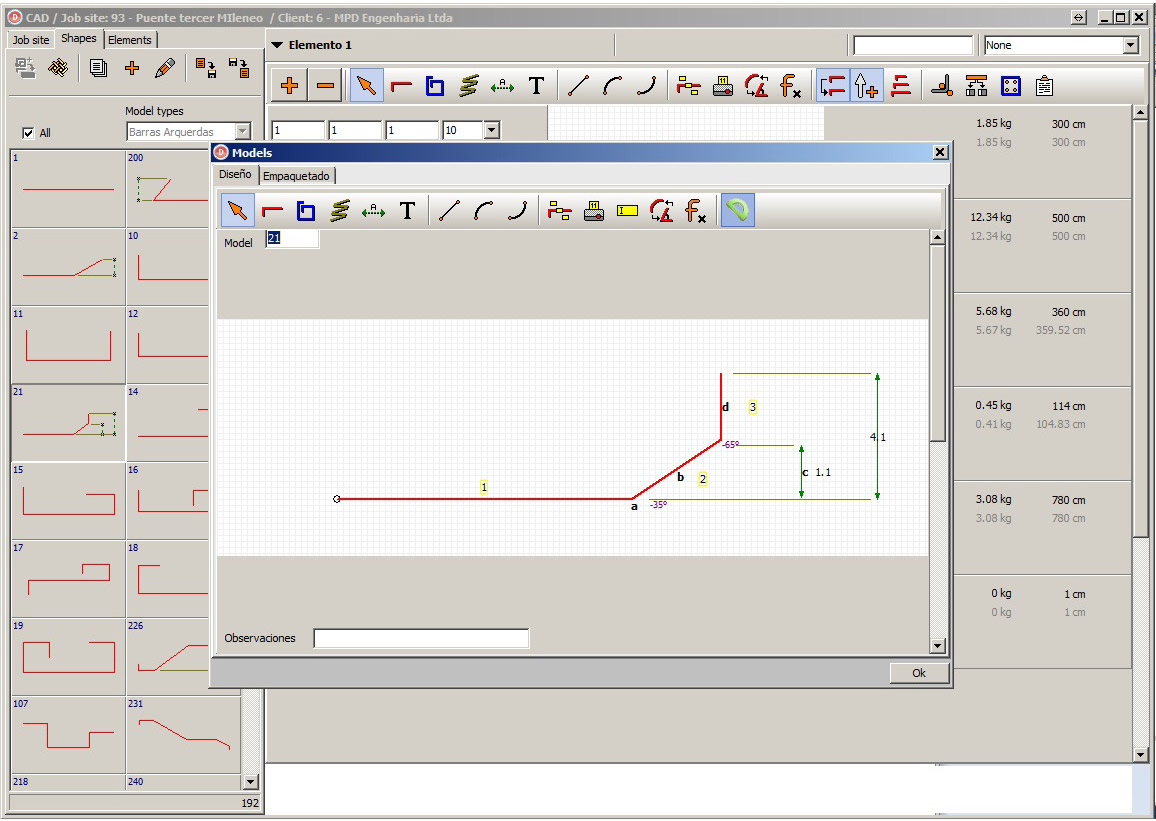Click the shapes list scroll down arrow
The height and width of the screenshot is (821, 1156).
(251, 782)
